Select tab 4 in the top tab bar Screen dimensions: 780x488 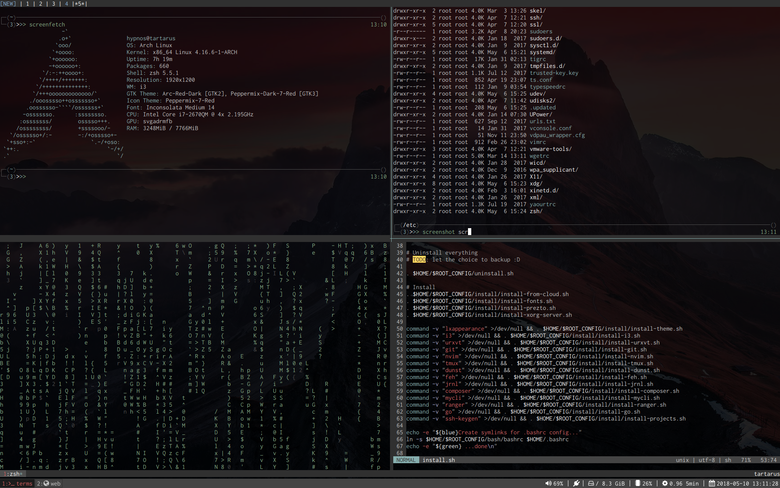66,3
